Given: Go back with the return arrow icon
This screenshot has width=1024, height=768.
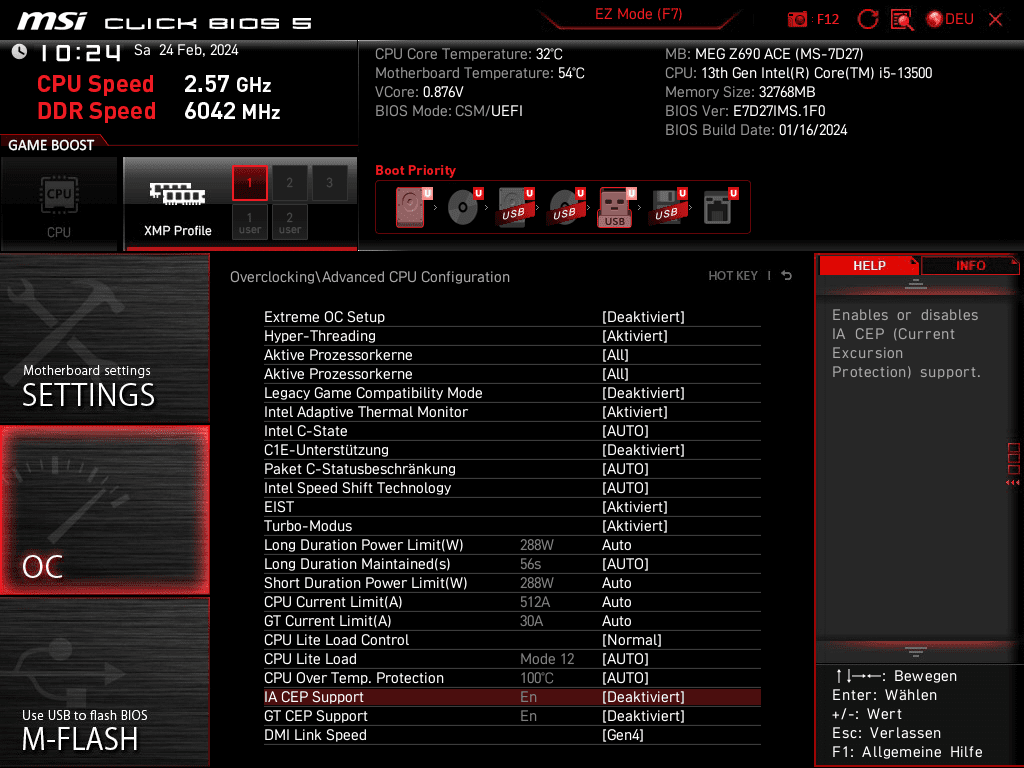Looking at the screenshot, I should 786,276.
